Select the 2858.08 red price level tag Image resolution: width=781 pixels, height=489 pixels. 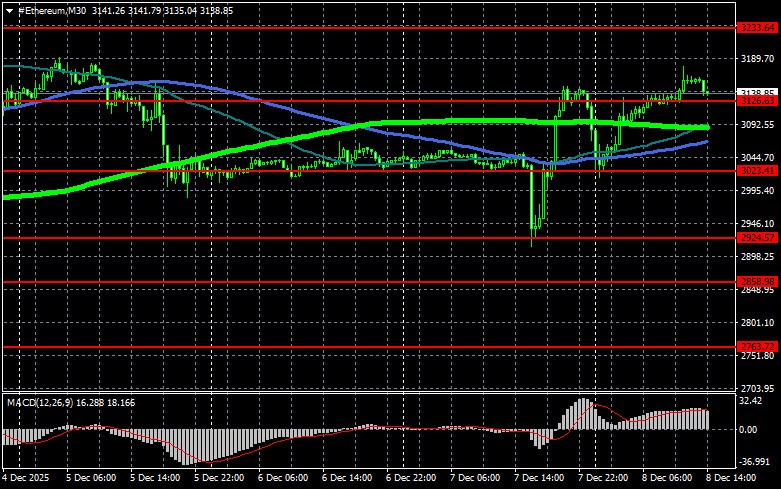click(x=757, y=282)
